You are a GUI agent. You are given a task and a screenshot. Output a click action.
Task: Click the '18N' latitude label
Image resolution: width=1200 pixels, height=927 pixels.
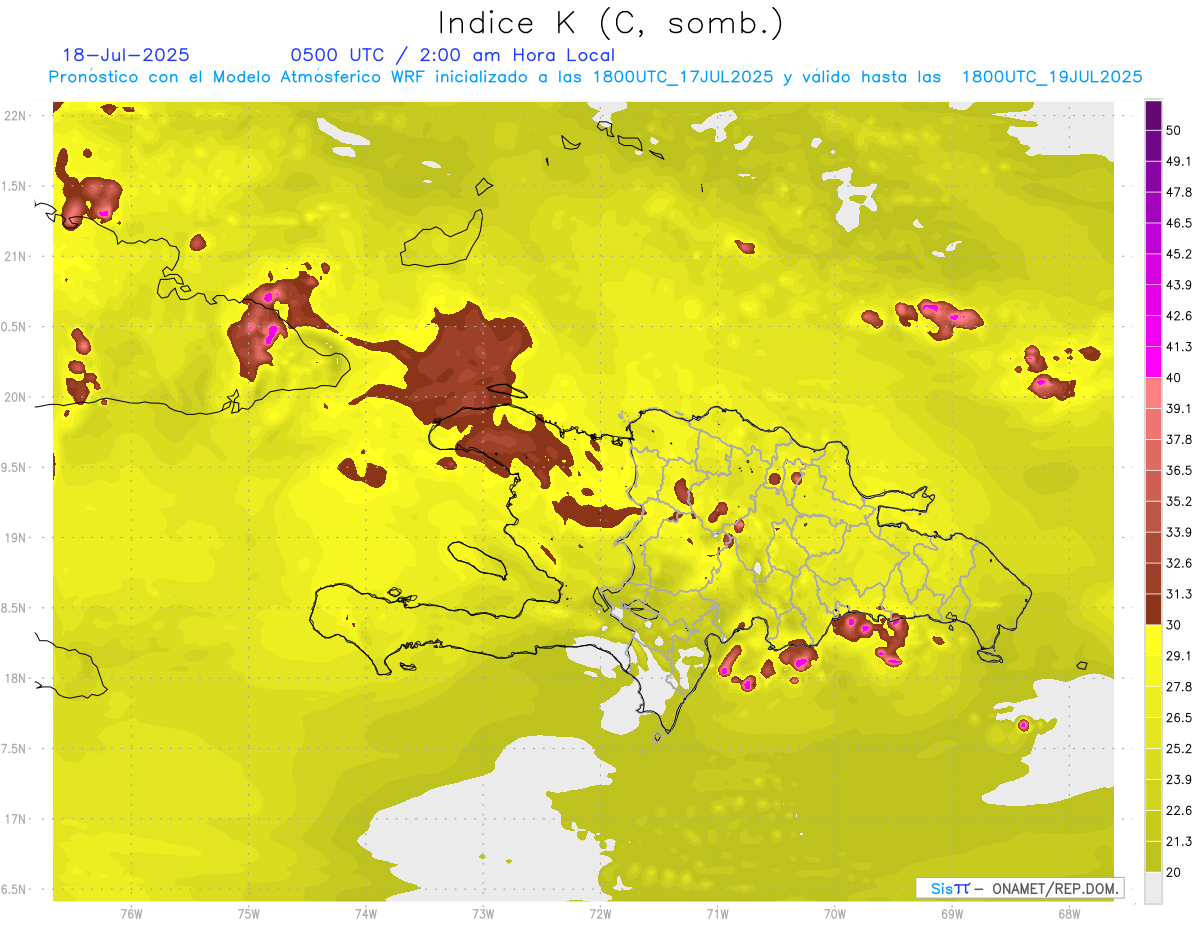15,679
